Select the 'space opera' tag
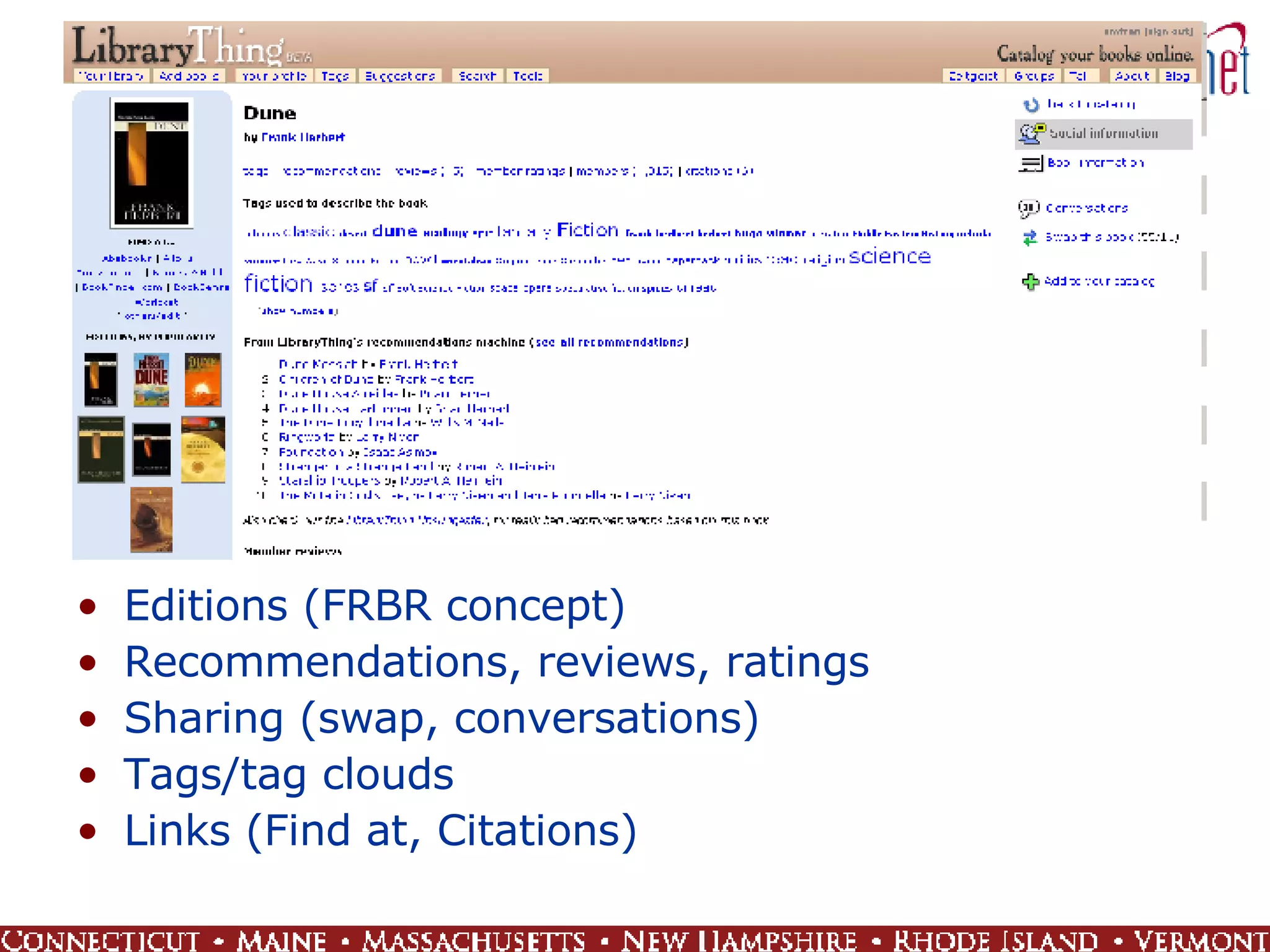 [520, 288]
